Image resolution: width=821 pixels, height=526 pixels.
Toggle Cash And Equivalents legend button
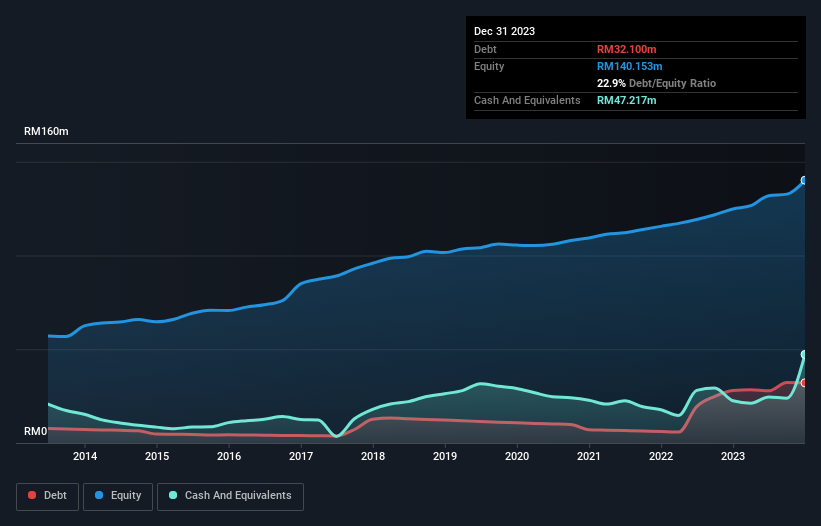230,496
